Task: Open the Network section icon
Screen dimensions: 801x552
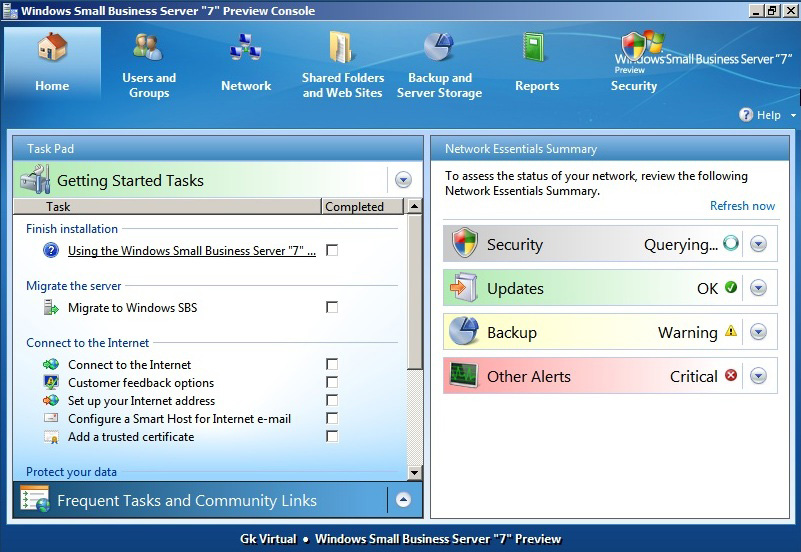Action: coord(245,48)
